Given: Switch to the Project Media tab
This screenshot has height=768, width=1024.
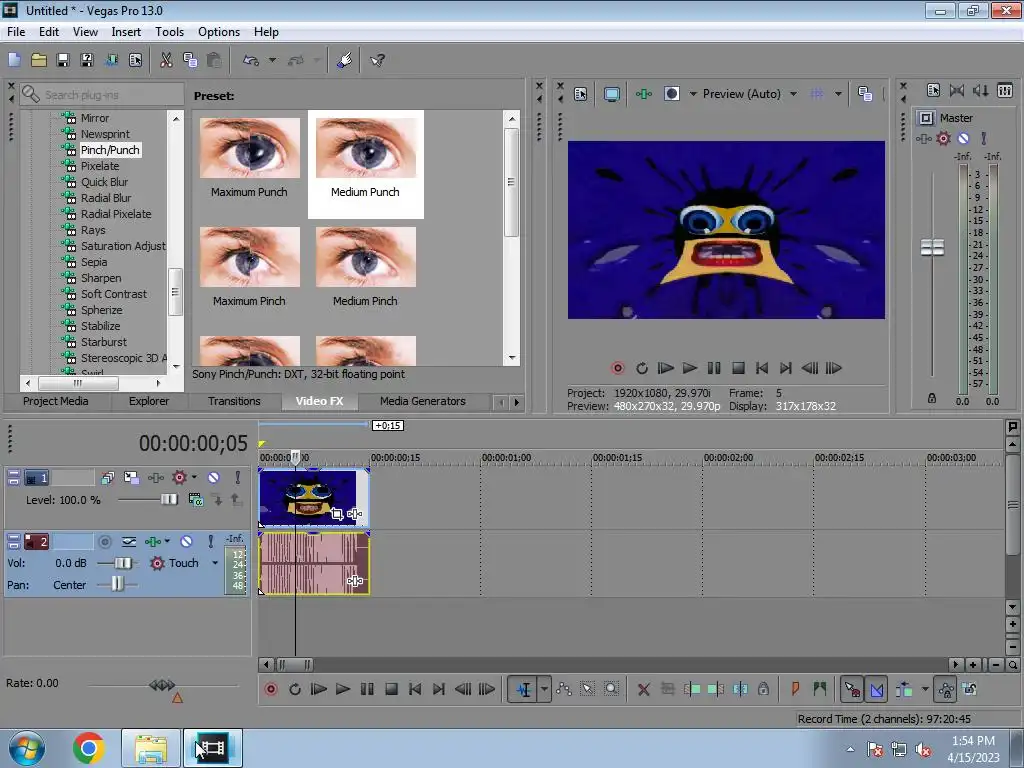Looking at the screenshot, I should pos(56,401).
